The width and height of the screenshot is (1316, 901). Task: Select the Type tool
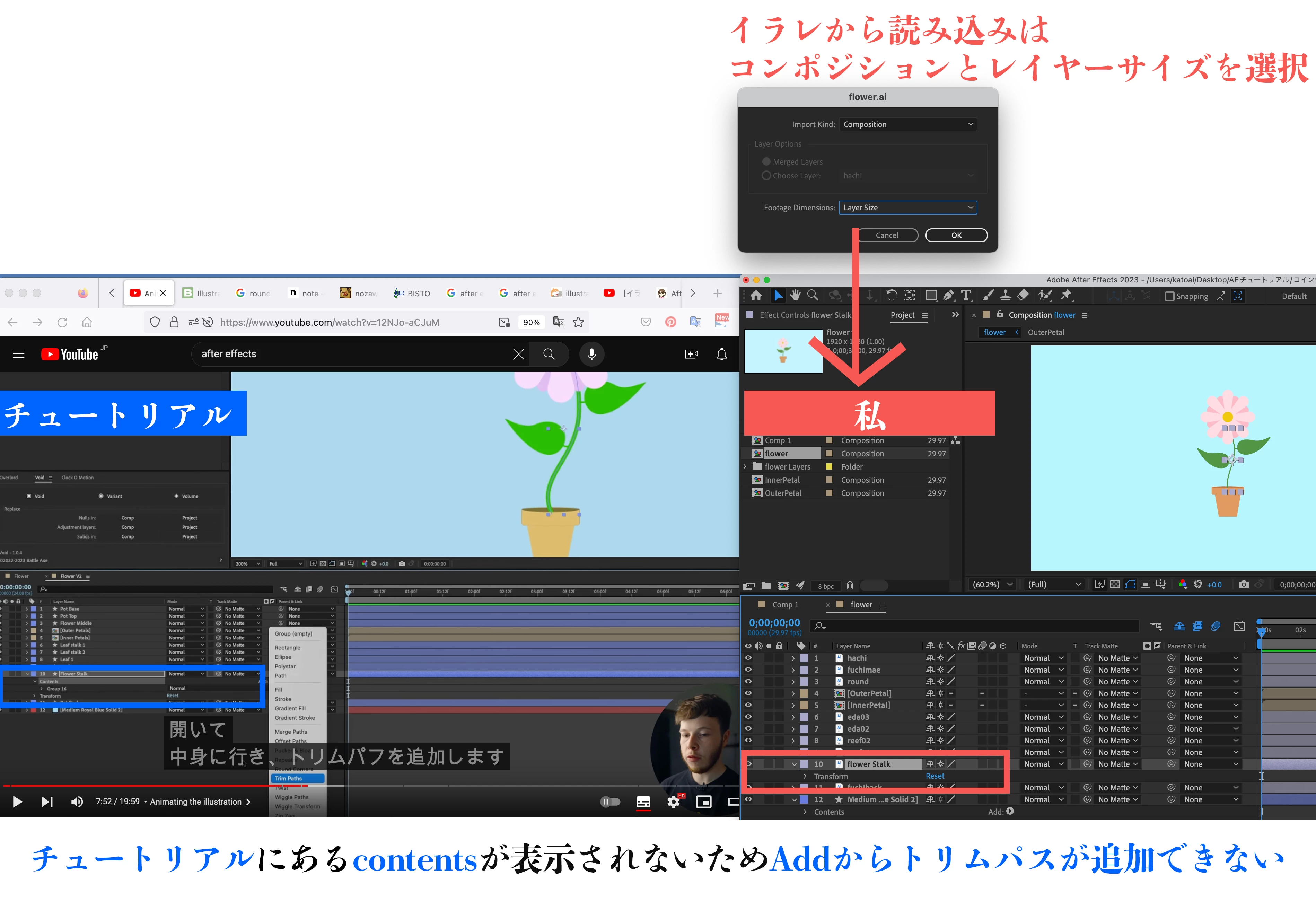[966, 295]
